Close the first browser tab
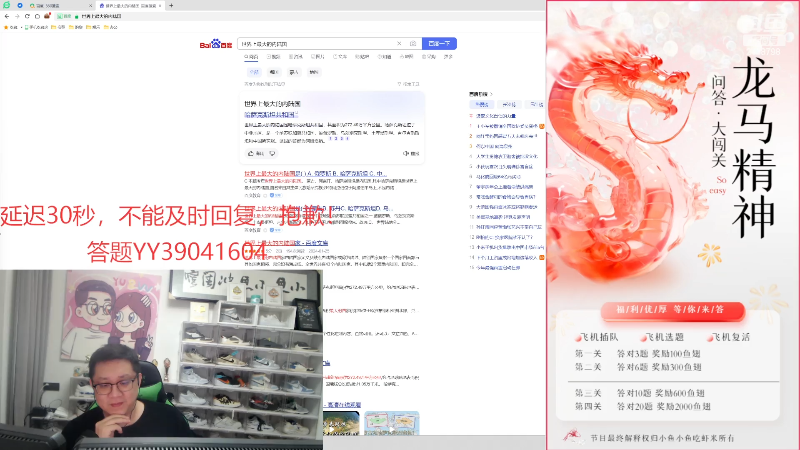The height and width of the screenshot is (450, 800). point(91,6)
